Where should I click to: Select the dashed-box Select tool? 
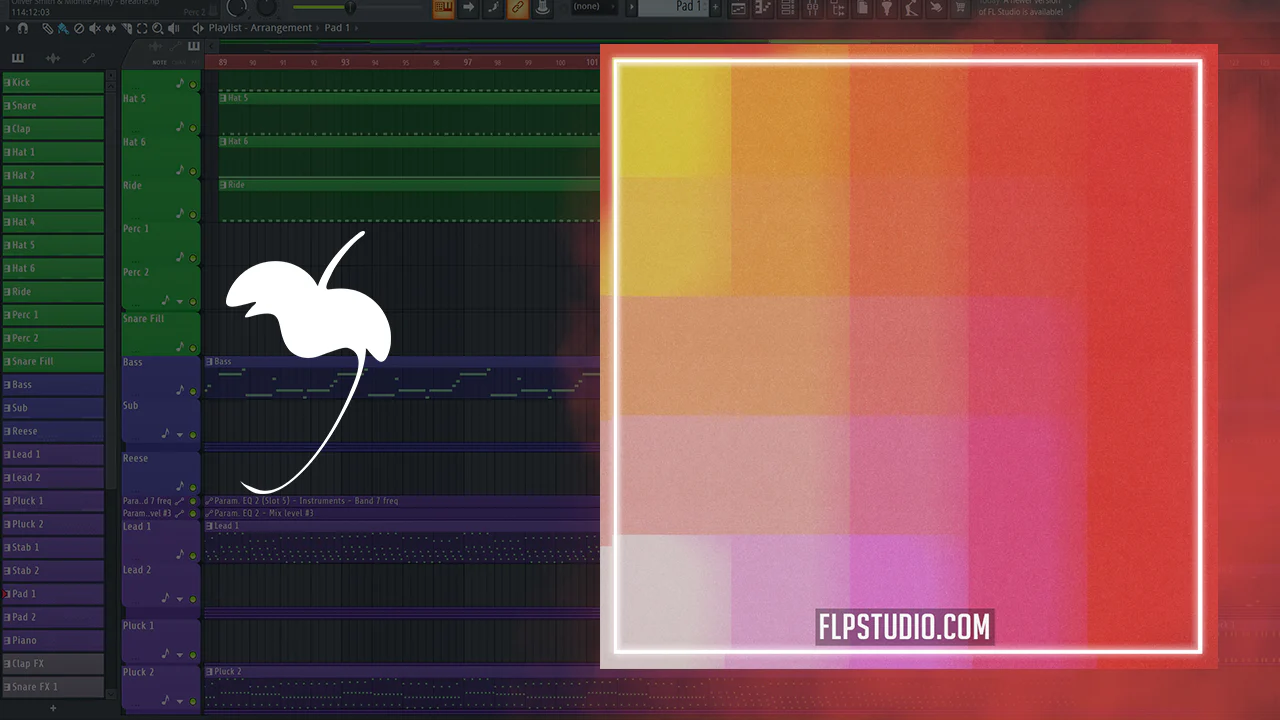(x=141, y=28)
